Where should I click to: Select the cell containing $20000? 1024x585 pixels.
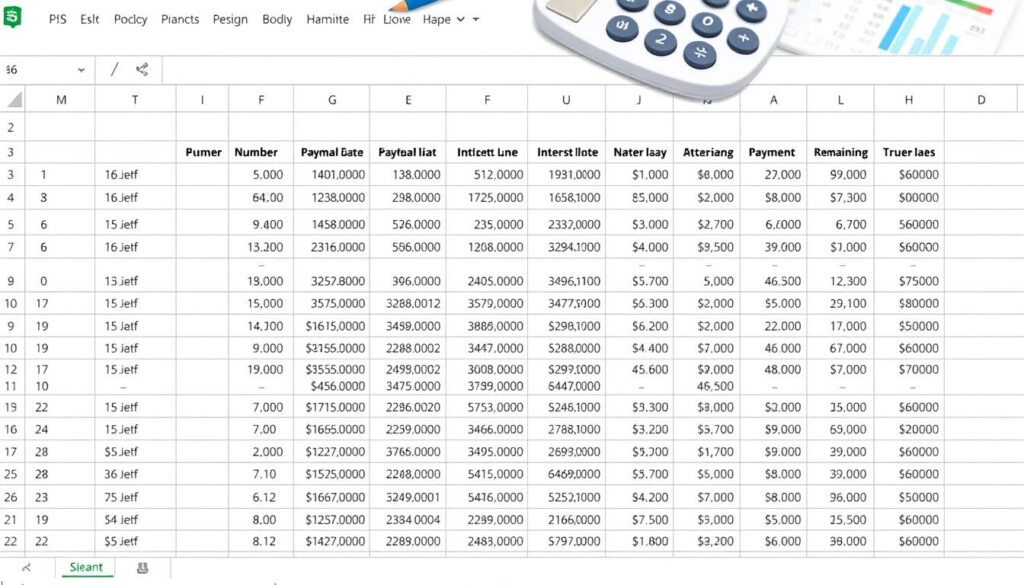tap(909, 429)
